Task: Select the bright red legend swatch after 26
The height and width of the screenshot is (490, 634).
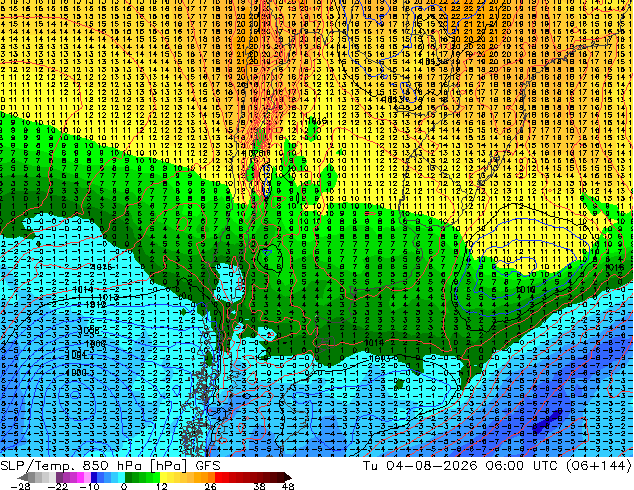Action: 218,477
